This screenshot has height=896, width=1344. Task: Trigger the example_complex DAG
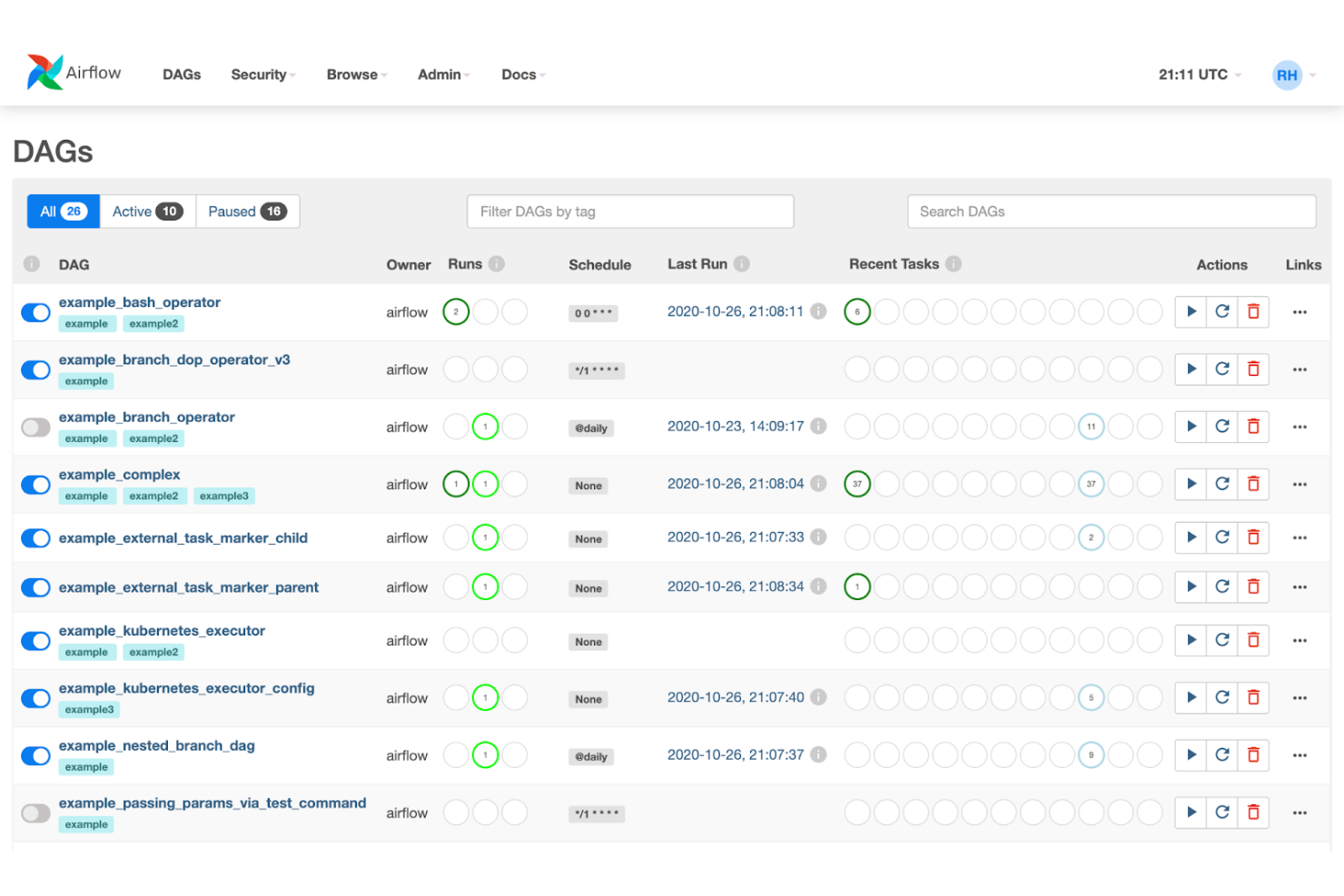click(1191, 484)
